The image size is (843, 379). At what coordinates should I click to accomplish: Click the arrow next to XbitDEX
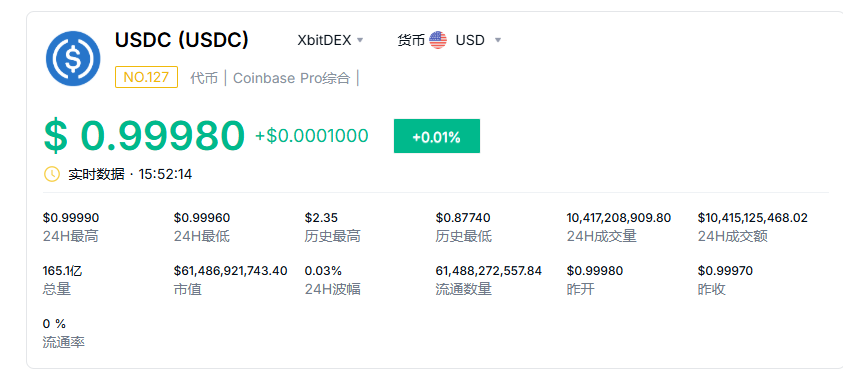(x=360, y=40)
